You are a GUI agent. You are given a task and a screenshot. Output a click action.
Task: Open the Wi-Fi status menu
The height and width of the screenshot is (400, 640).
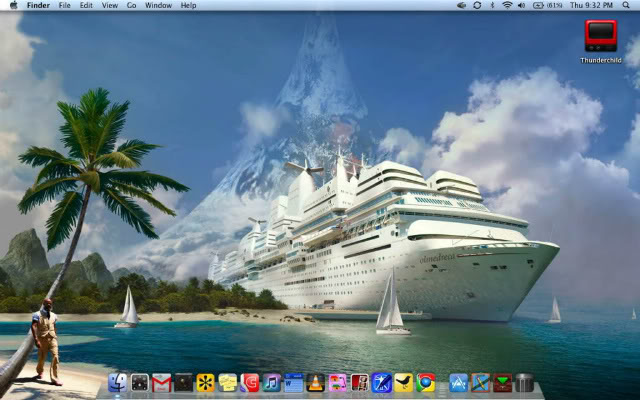[x=507, y=5]
